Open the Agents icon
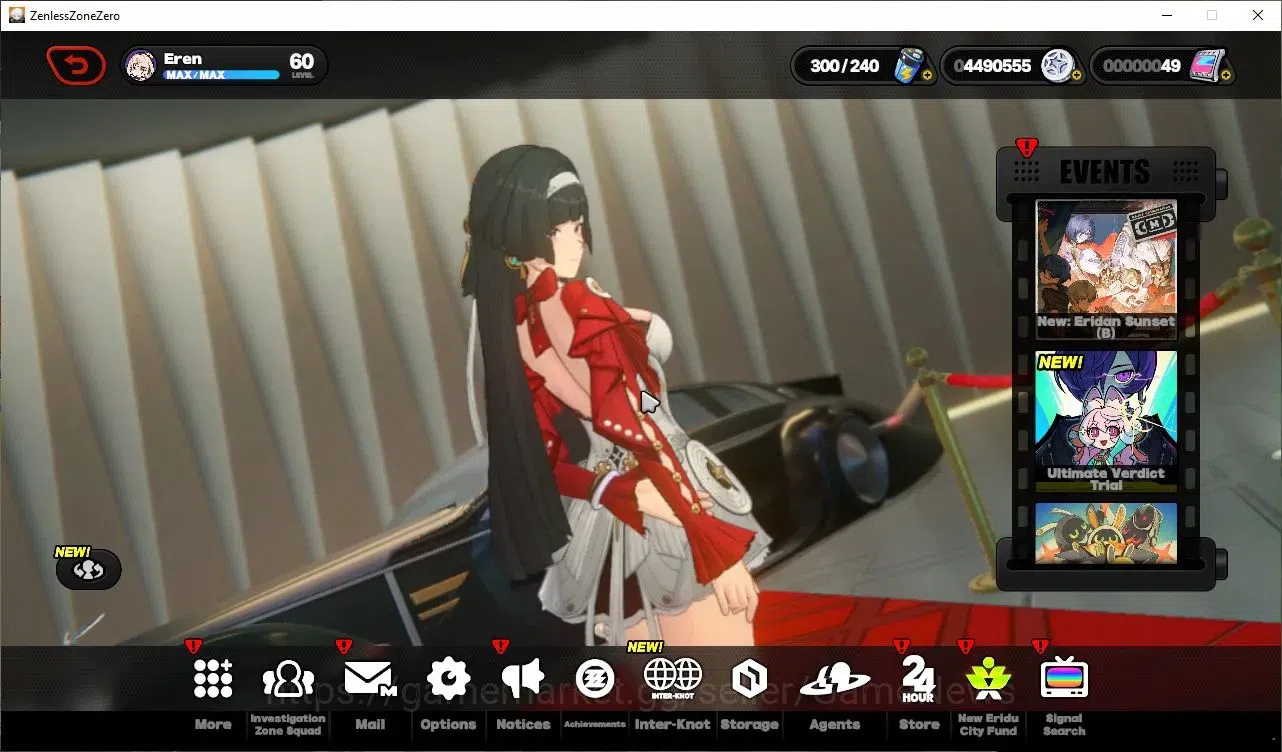The height and width of the screenshot is (752, 1282). tap(835, 681)
